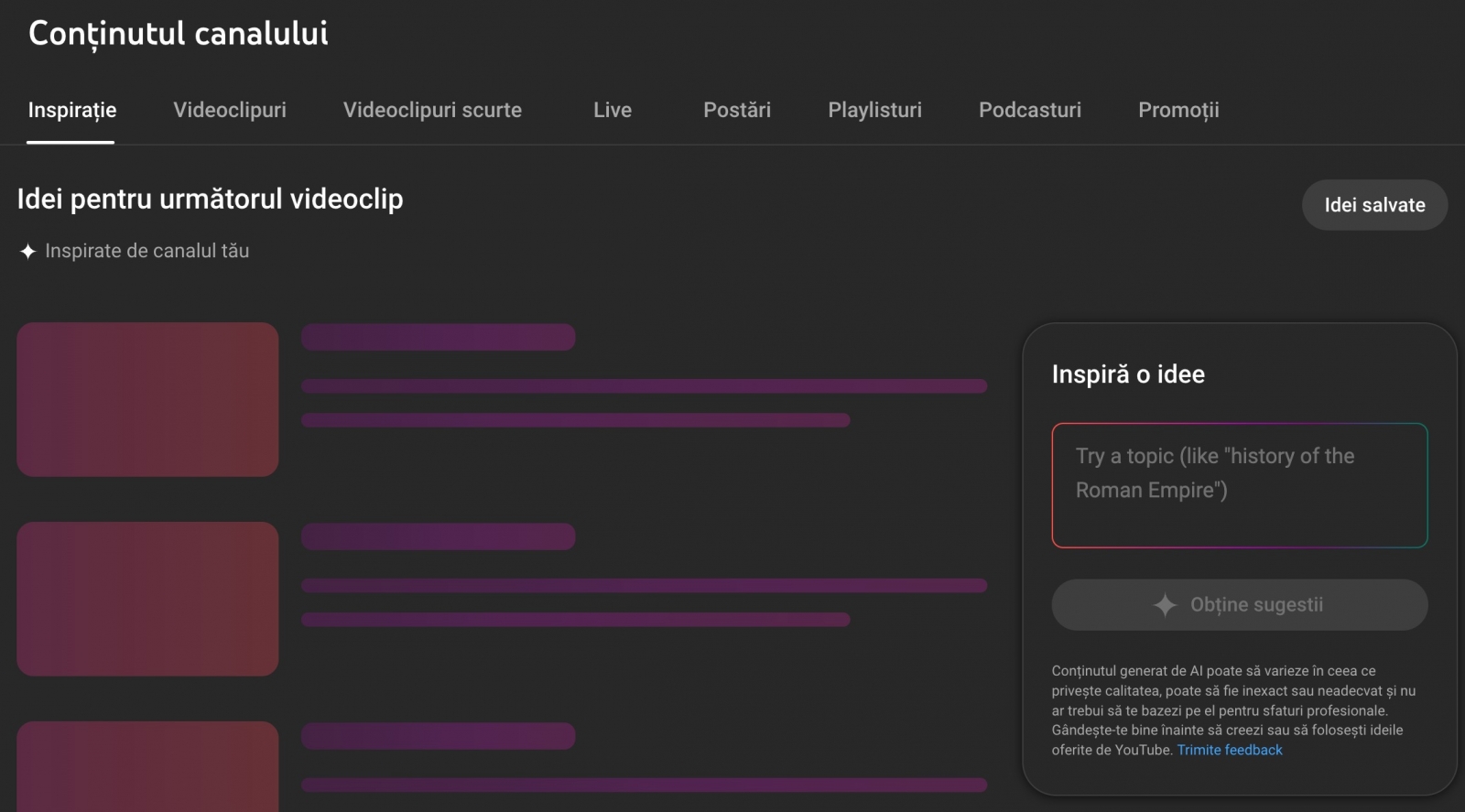Image resolution: width=1465 pixels, height=812 pixels.
Task: Focus the "Try a topic" input field
Action: pyautogui.click(x=1239, y=485)
